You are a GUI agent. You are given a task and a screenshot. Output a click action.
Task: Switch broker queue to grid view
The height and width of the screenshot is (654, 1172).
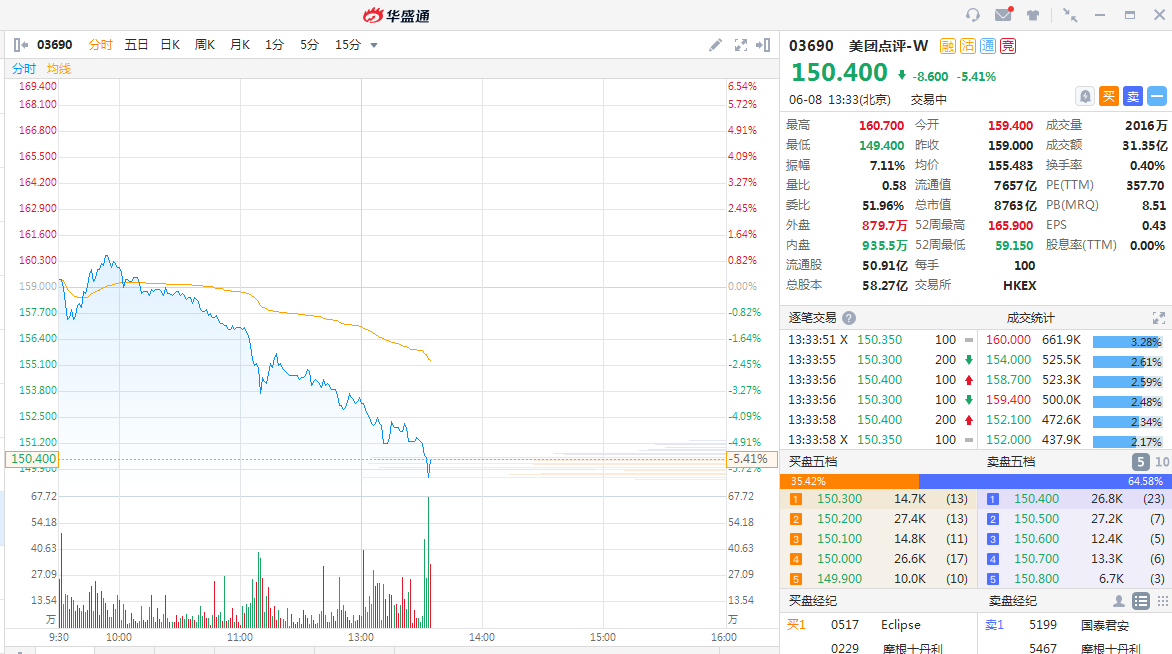1162,601
